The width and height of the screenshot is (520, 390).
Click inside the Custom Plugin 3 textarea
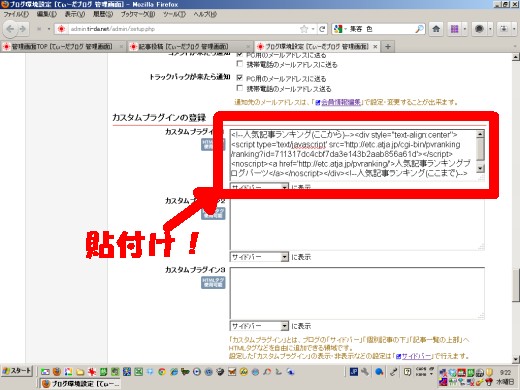point(357,293)
